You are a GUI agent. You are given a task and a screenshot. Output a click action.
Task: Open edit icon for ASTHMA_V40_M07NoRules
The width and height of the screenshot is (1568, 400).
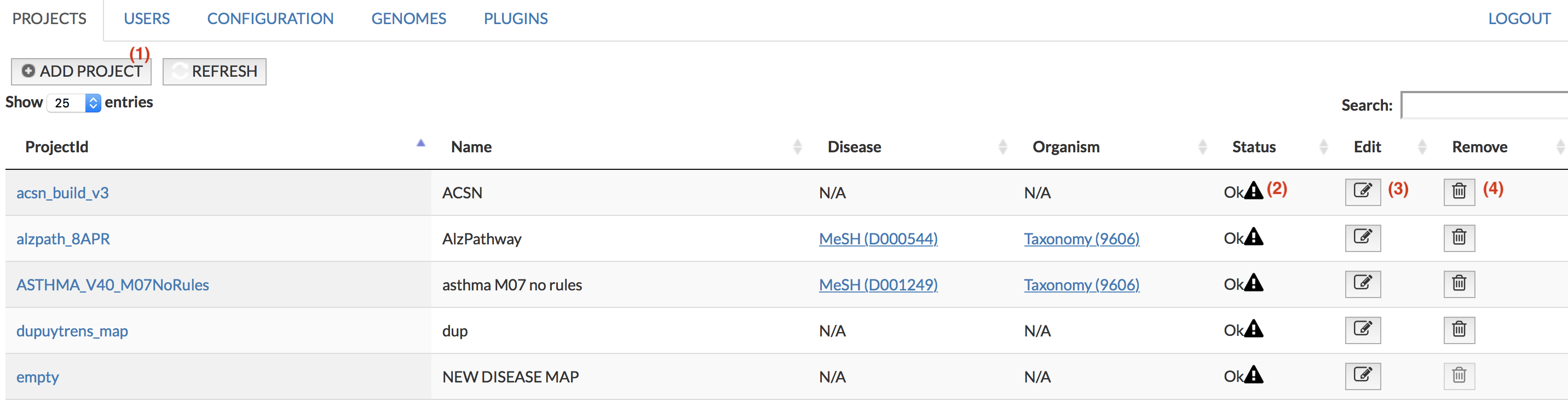pos(1362,284)
